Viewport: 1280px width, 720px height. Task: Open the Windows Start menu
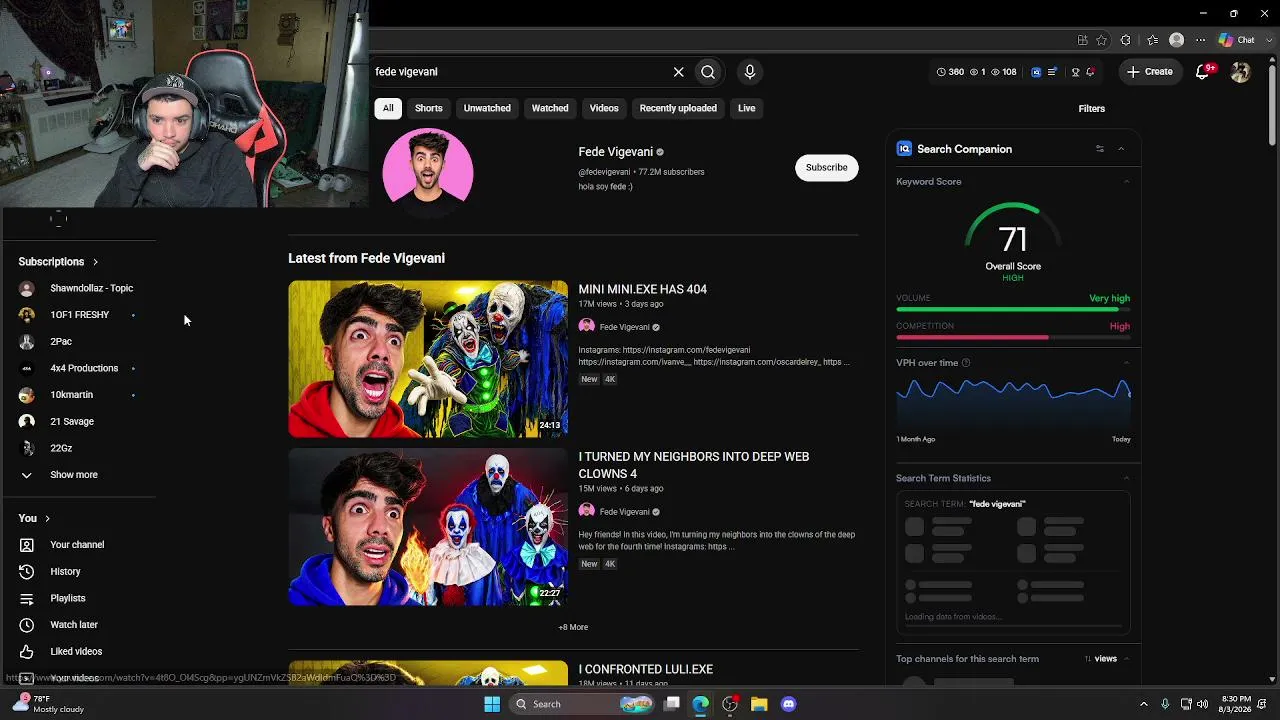point(492,704)
